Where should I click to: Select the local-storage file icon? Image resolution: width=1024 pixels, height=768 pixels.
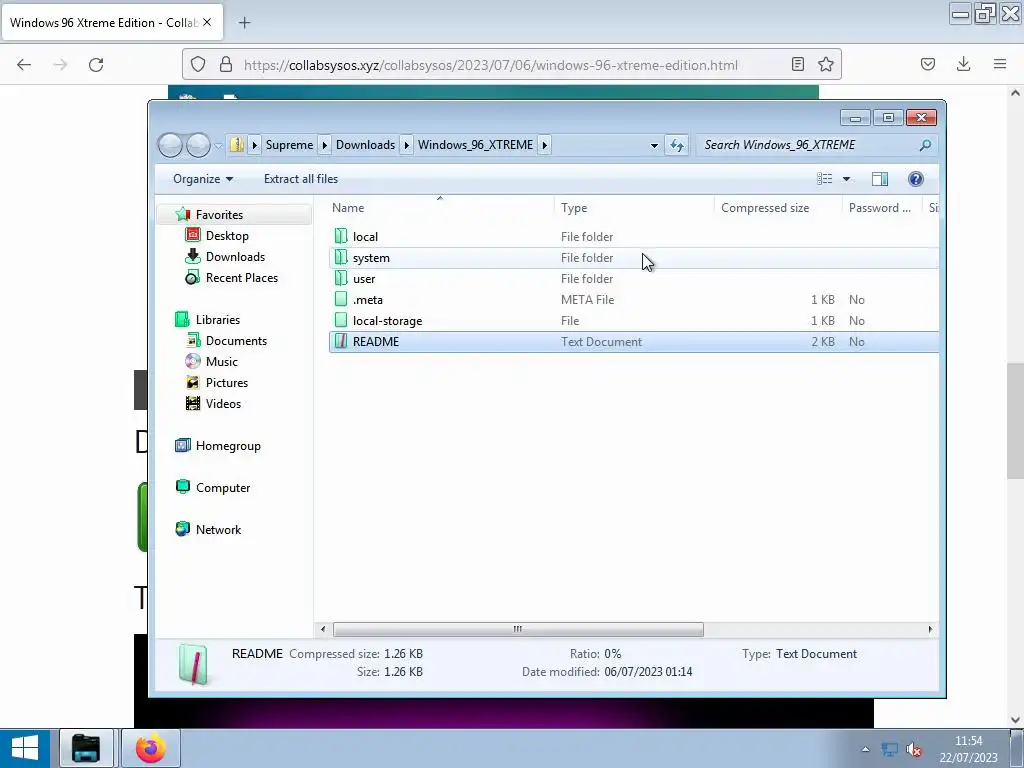(341, 321)
